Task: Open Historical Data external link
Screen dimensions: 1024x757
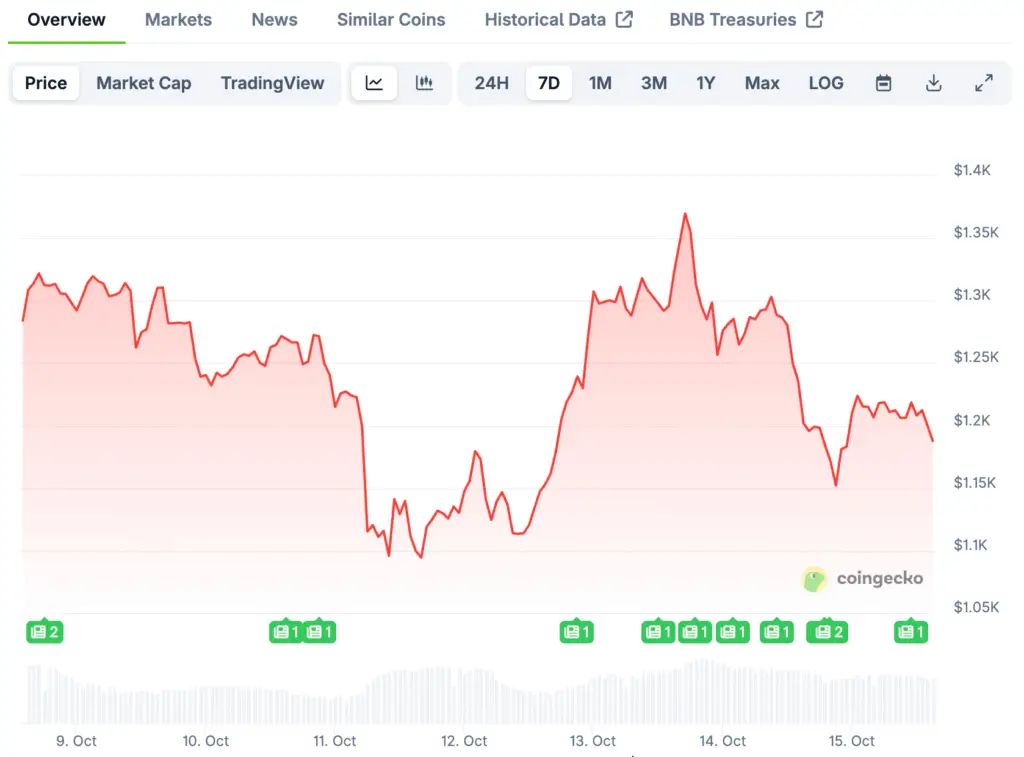Action: [558, 20]
